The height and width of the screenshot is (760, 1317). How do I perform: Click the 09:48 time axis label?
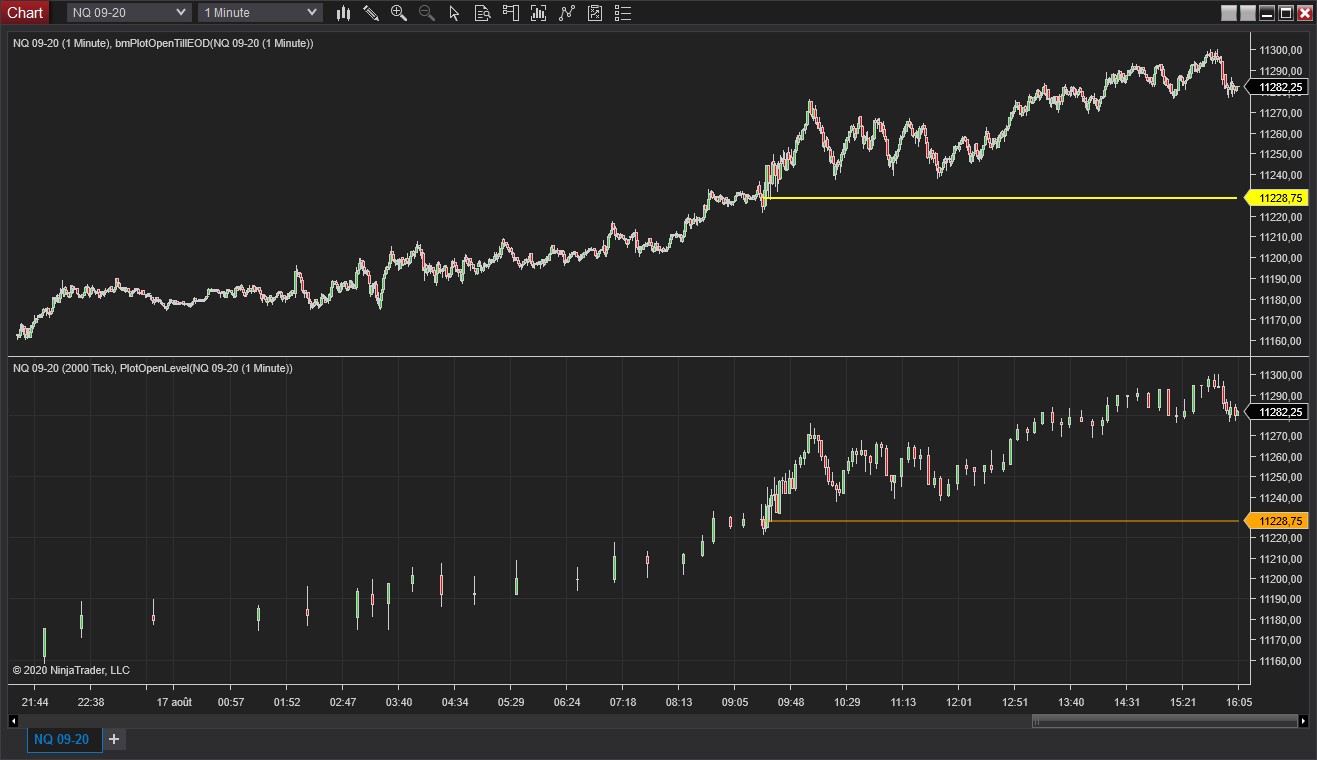coord(790,703)
